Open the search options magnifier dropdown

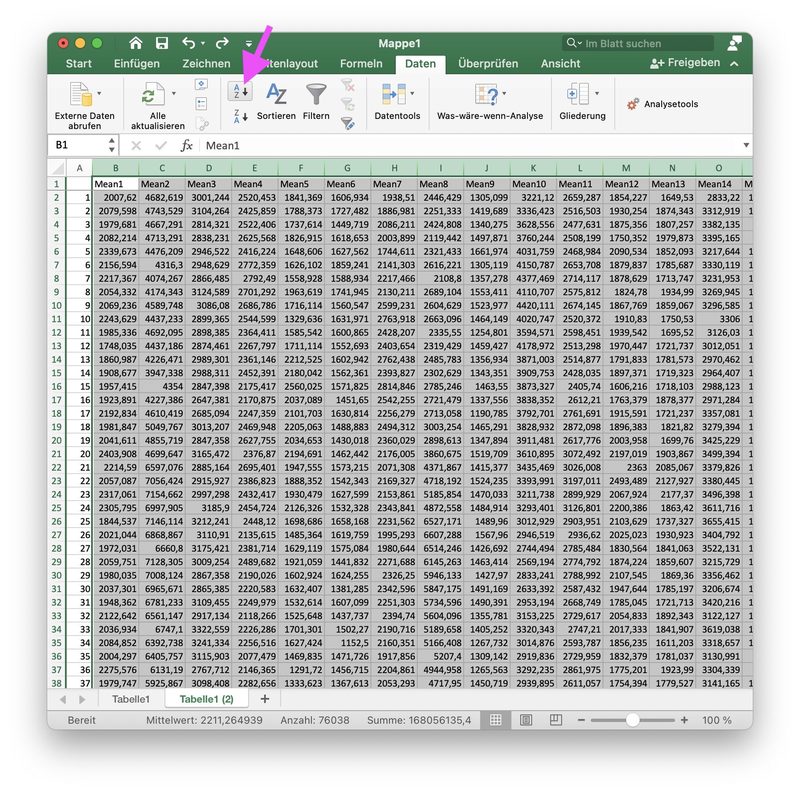pos(574,43)
